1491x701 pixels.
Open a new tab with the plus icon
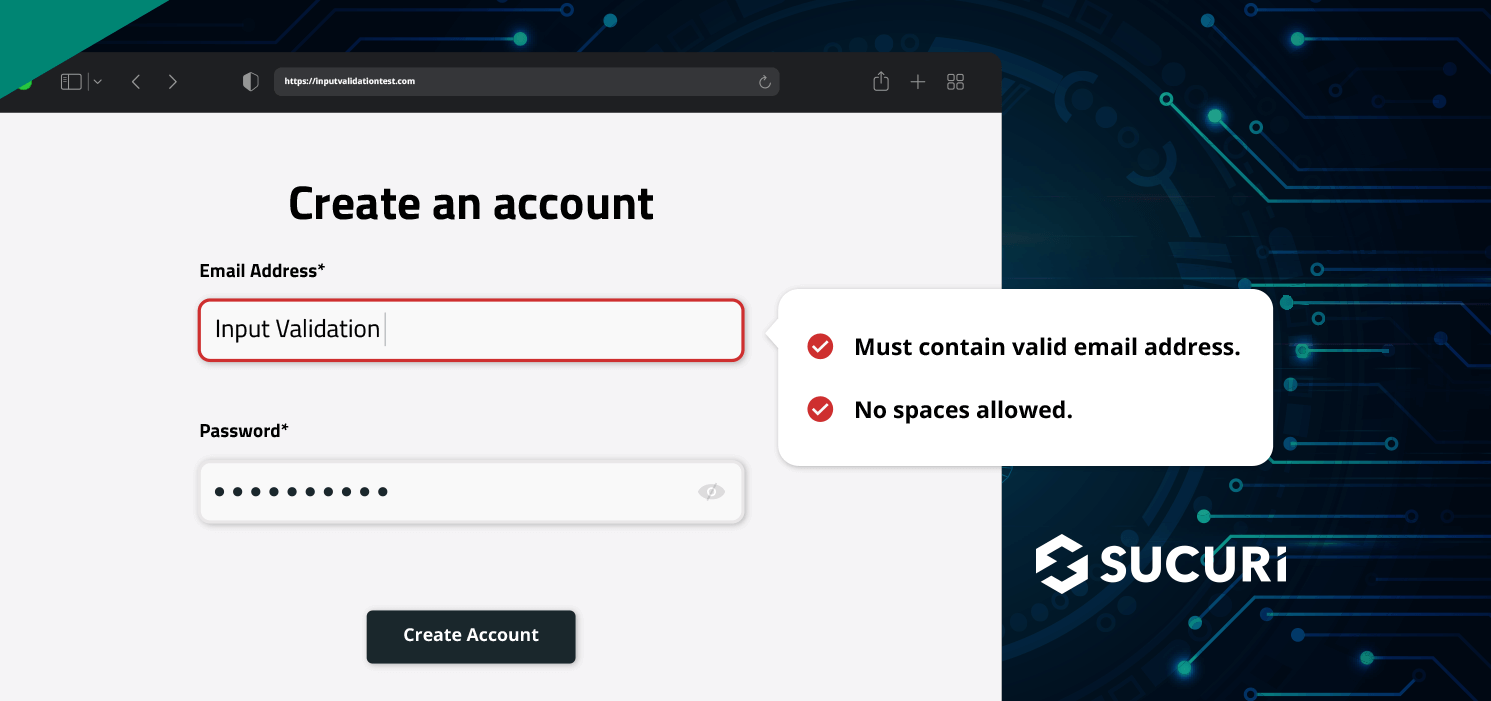[x=918, y=81]
